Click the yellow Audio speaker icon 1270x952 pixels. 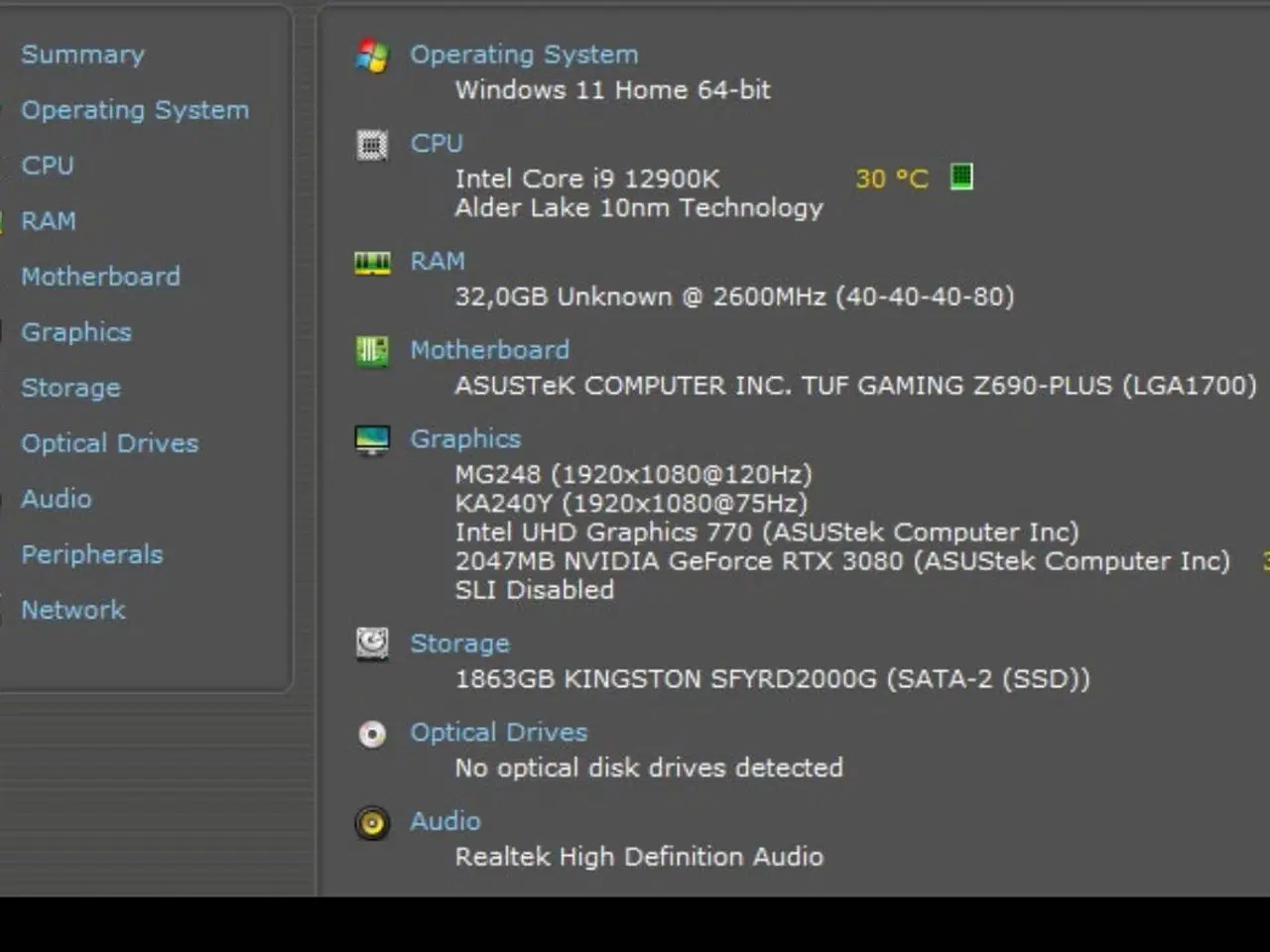pyautogui.click(x=371, y=823)
